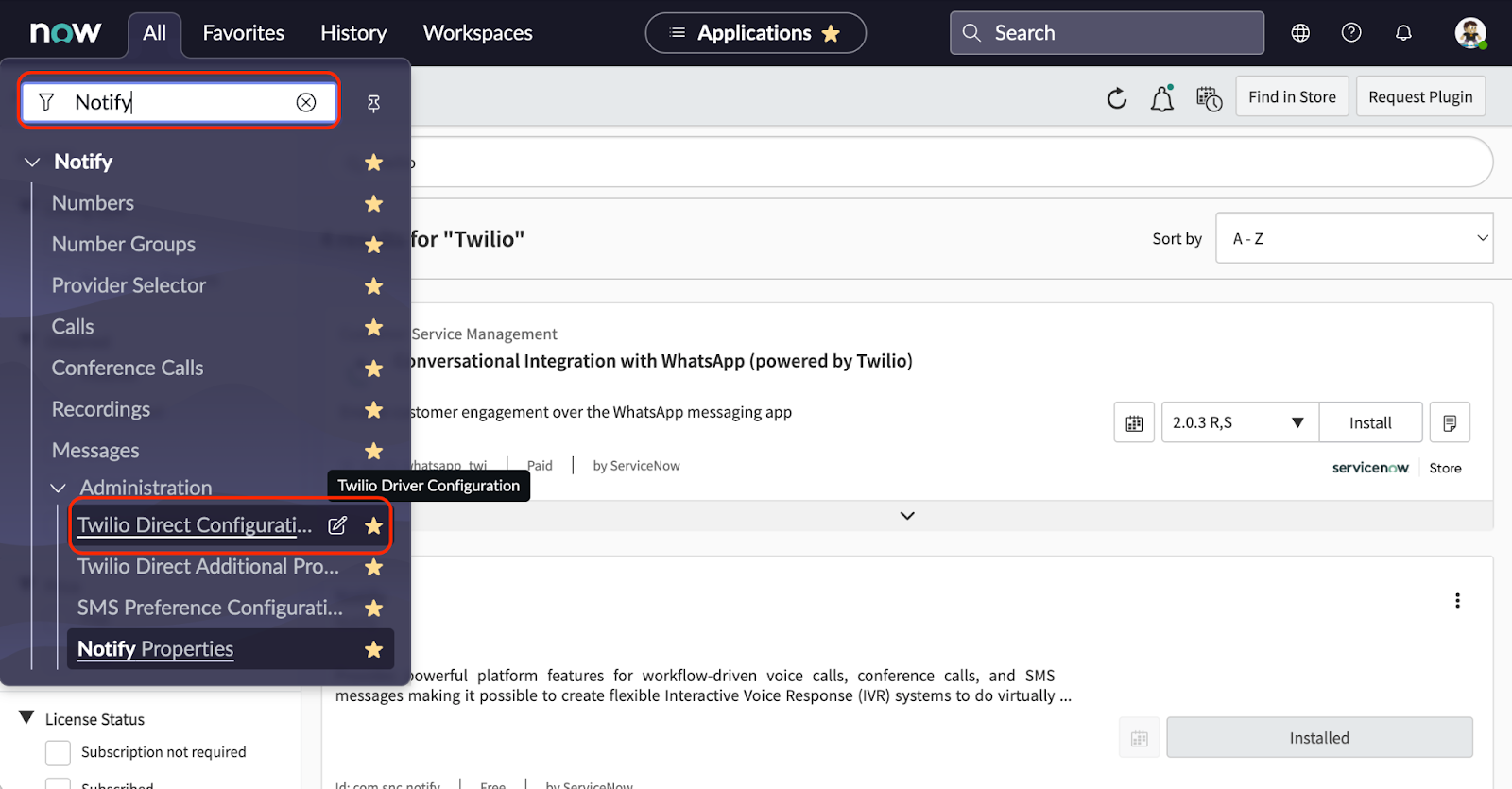Toggle favorite star for Conference Calls
The height and width of the screenshot is (789, 1512).
tap(373, 369)
